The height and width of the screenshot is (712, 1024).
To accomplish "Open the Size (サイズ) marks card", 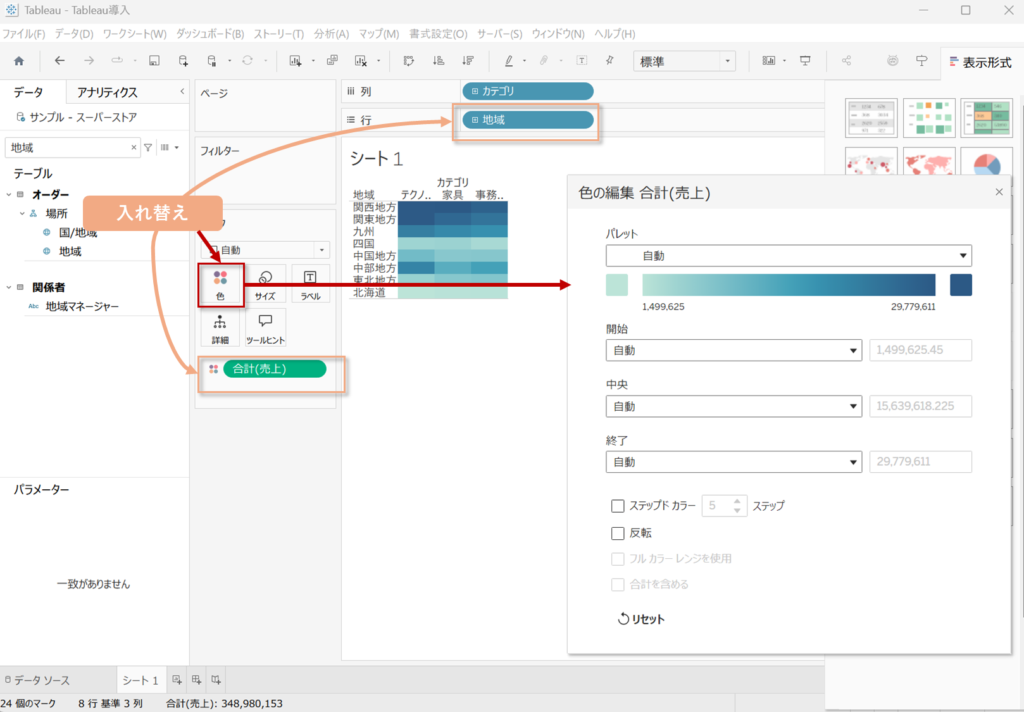I will (265, 284).
